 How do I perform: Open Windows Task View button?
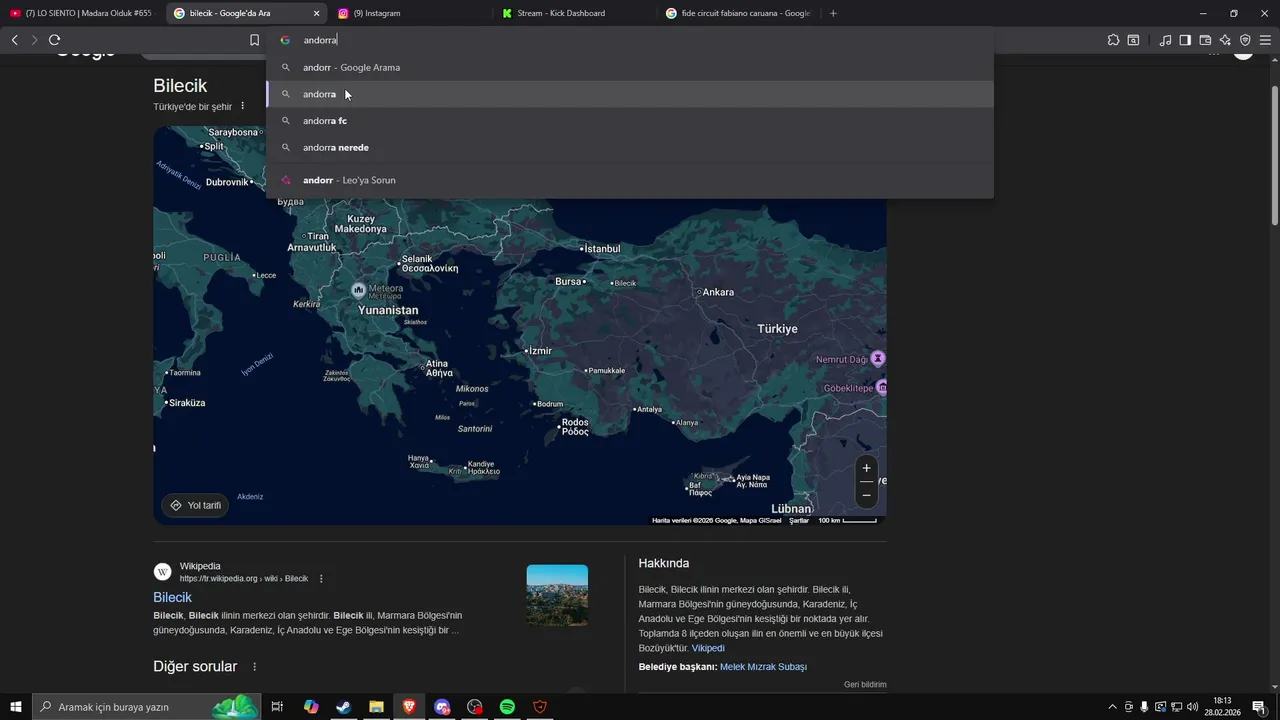click(x=277, y=707)
